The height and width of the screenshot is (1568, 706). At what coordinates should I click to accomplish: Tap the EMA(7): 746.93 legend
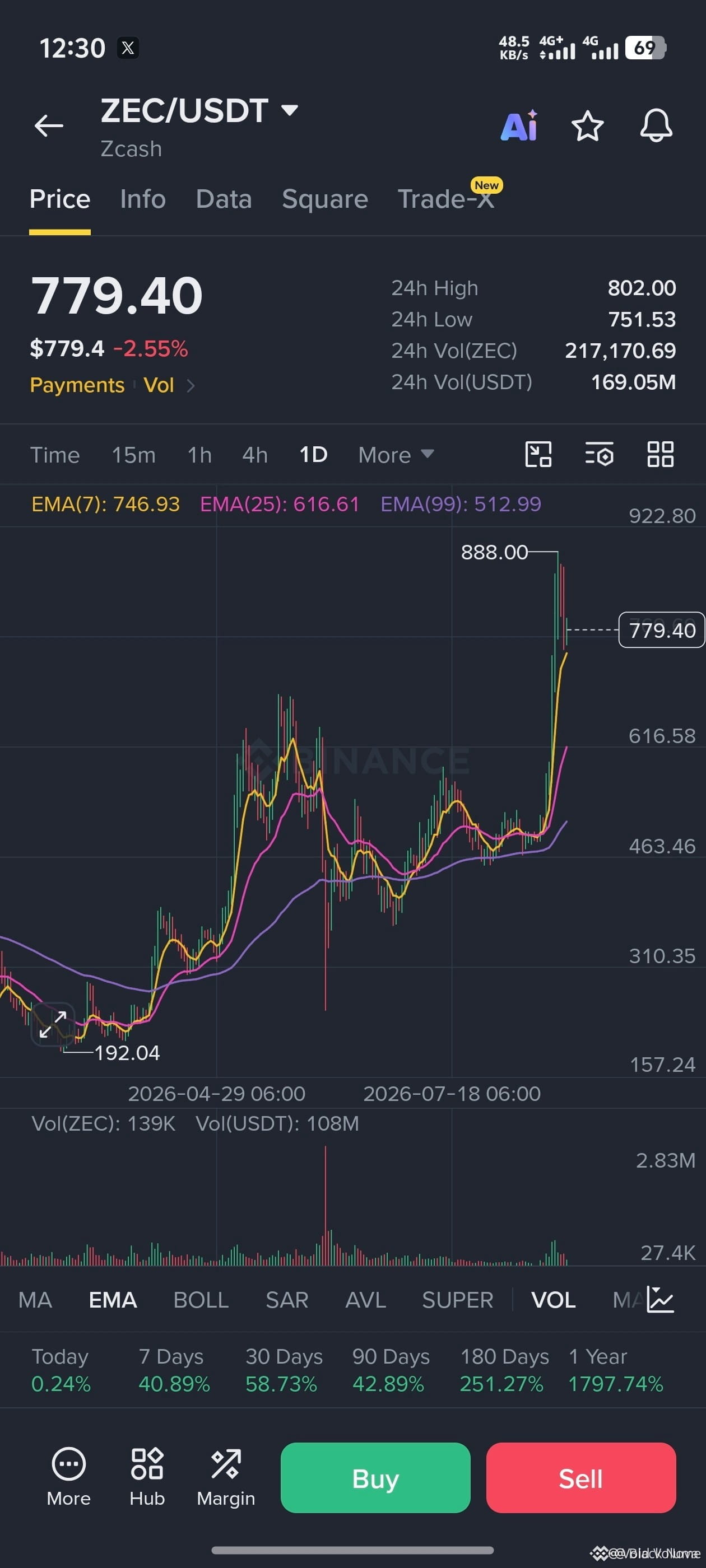pyautogui.click(x=105, y=504)
